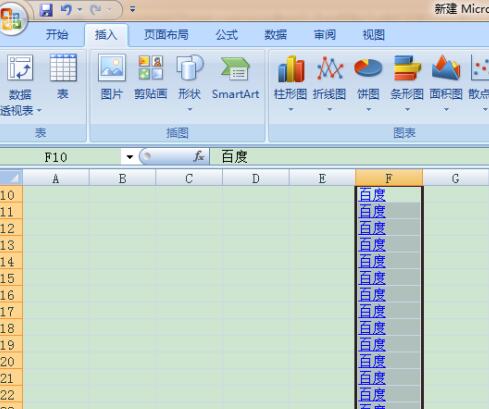Insert a 图片 picture
489x409 pixels.
112,77
